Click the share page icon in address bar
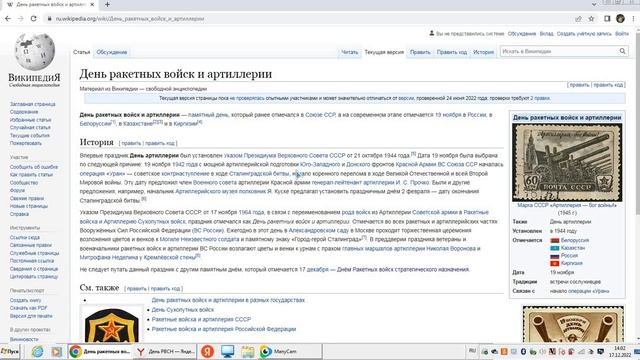 coord(578,19)
